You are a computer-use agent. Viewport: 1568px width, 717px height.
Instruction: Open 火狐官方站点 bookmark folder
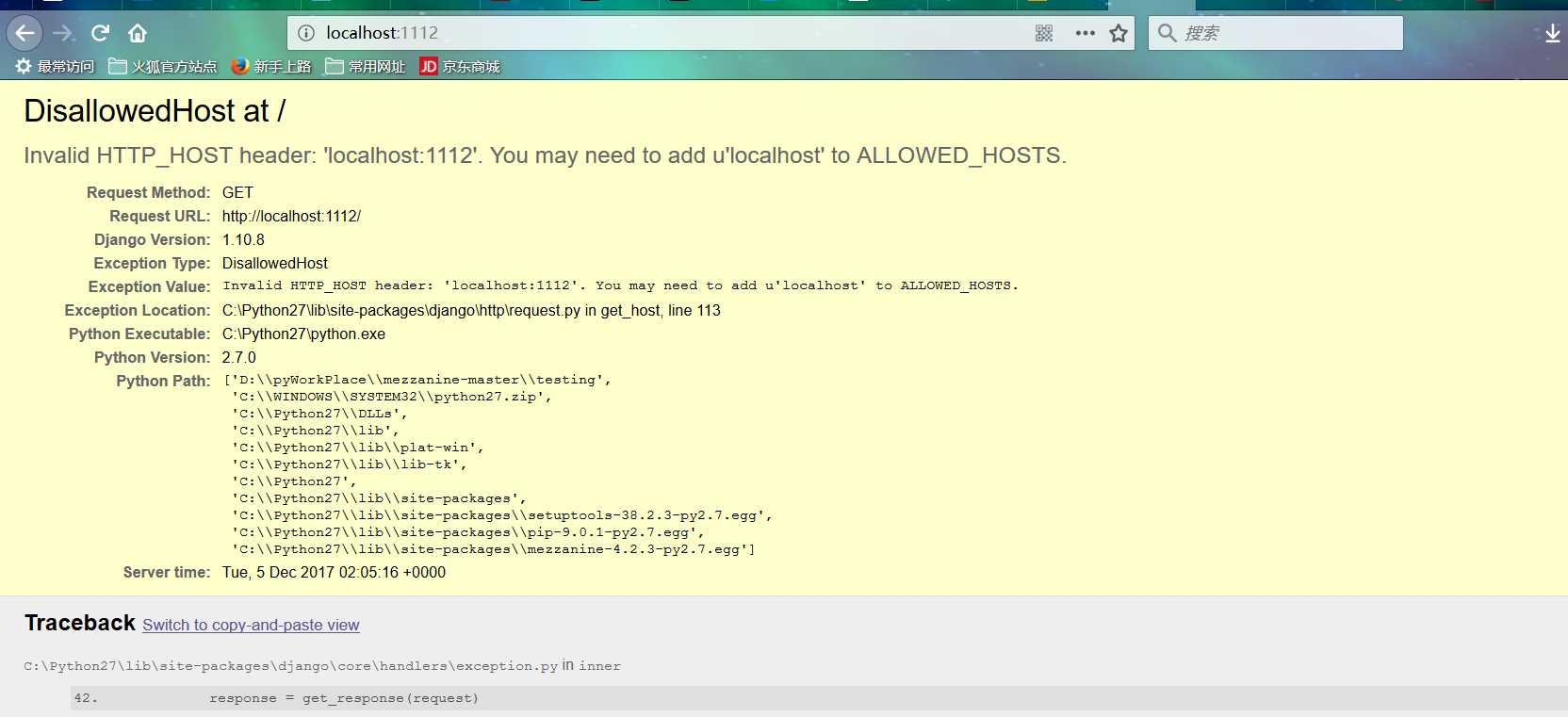[163, 66]
